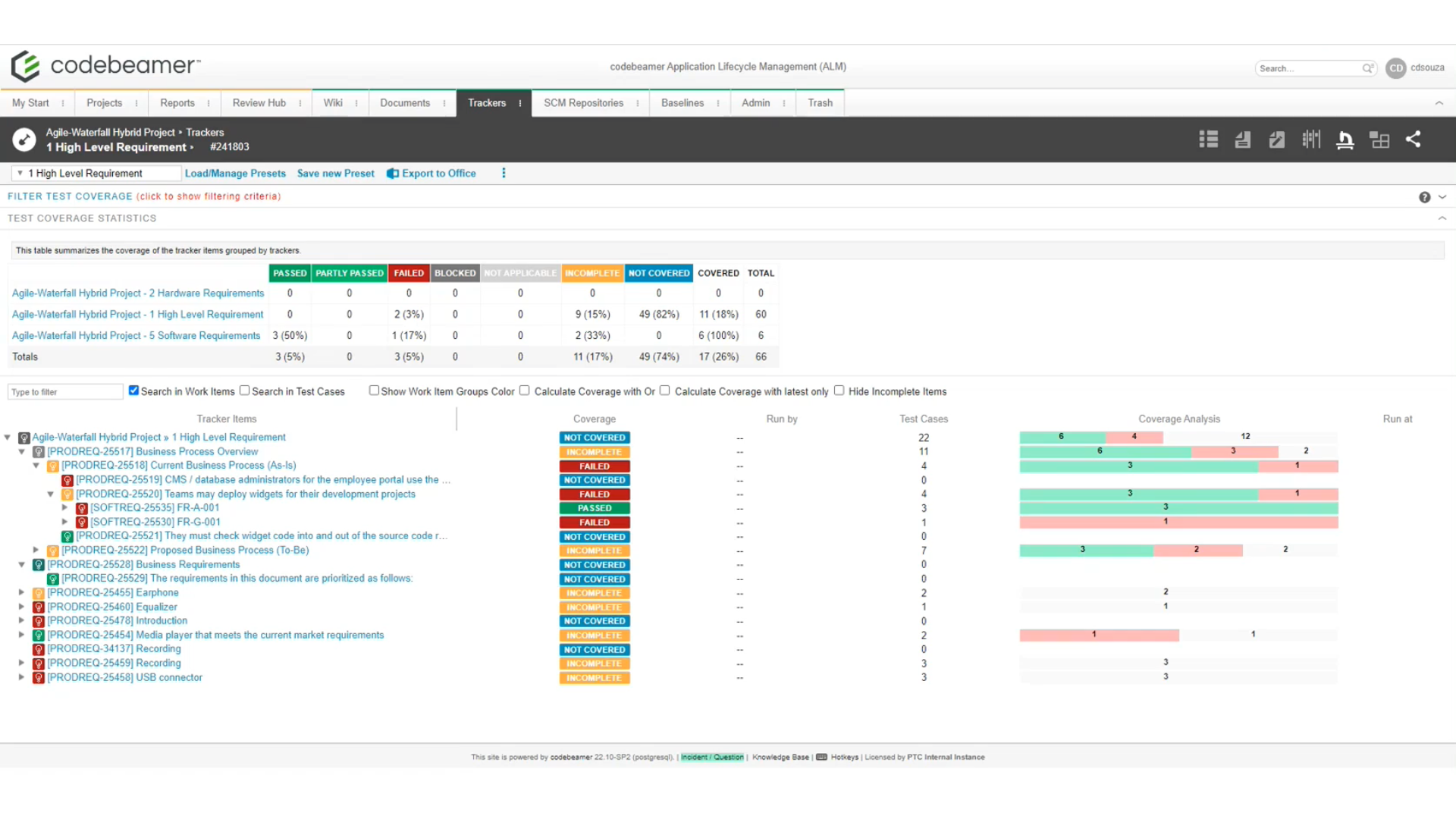The image size is (1456, 819).
Task: Toggle Calculate Coverage with Or
Action: pyautogui.click(x=524, y=391)
